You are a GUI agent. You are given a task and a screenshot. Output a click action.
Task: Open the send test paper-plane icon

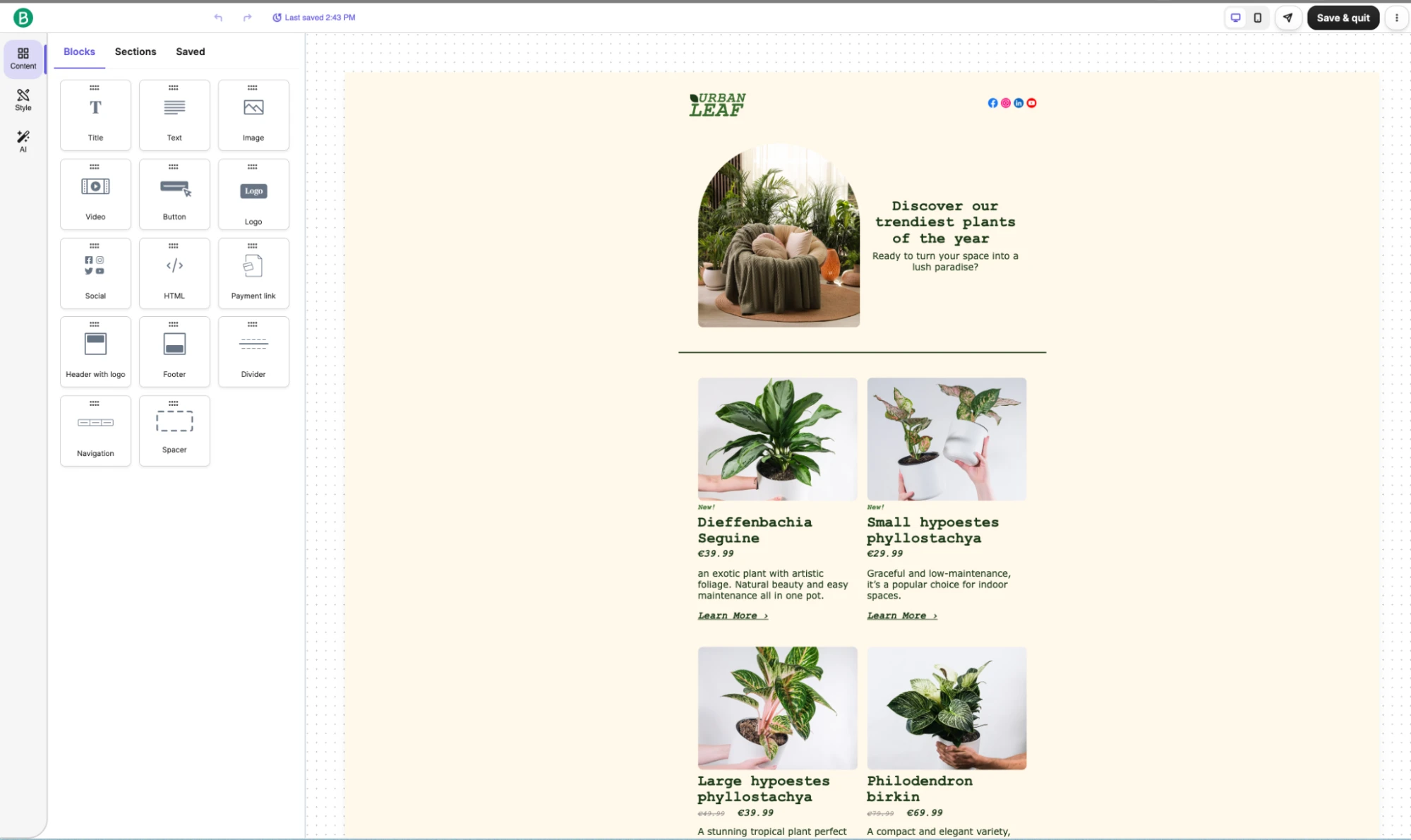pyautogui.click(x=1288, y=18)
